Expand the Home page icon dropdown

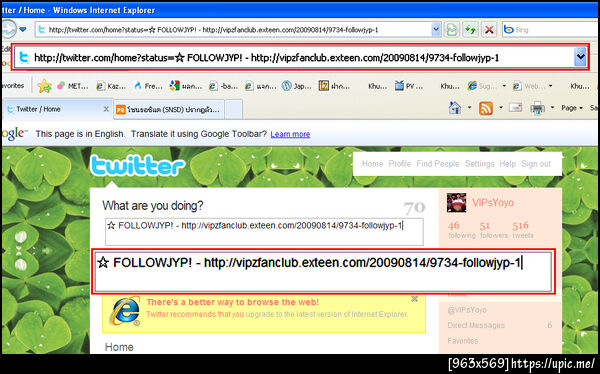470,108
